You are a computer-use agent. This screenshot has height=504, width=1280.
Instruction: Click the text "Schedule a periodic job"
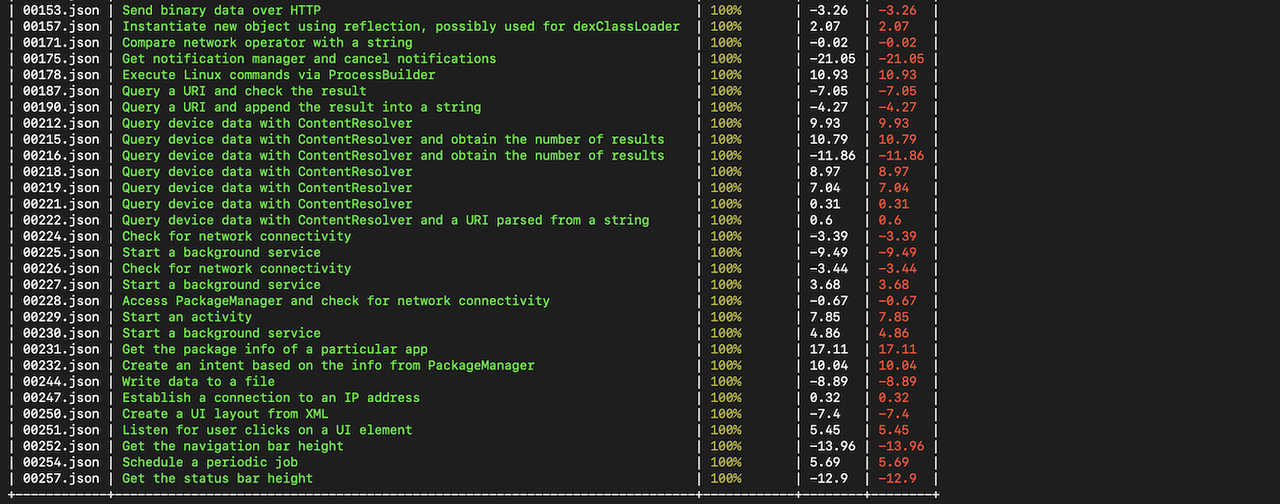210,462
